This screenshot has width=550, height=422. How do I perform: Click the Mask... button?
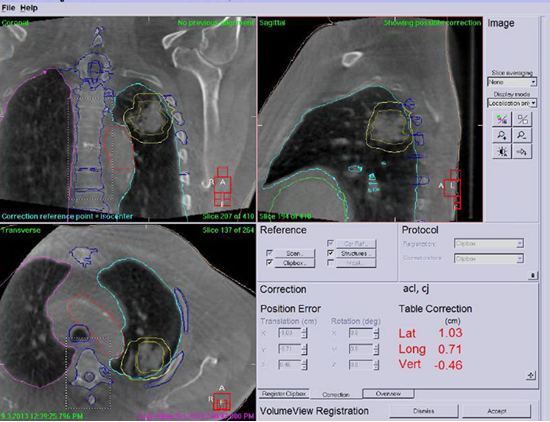point(356,263)
